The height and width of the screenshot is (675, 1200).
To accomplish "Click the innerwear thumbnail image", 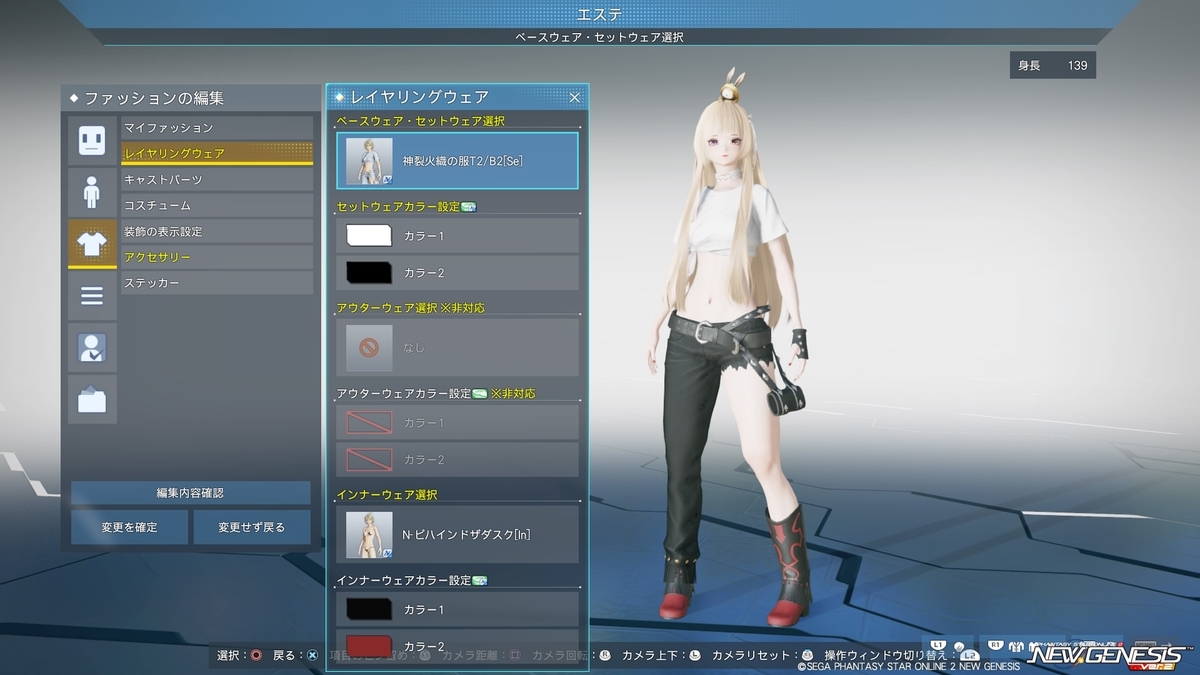I will click(369, 534).
